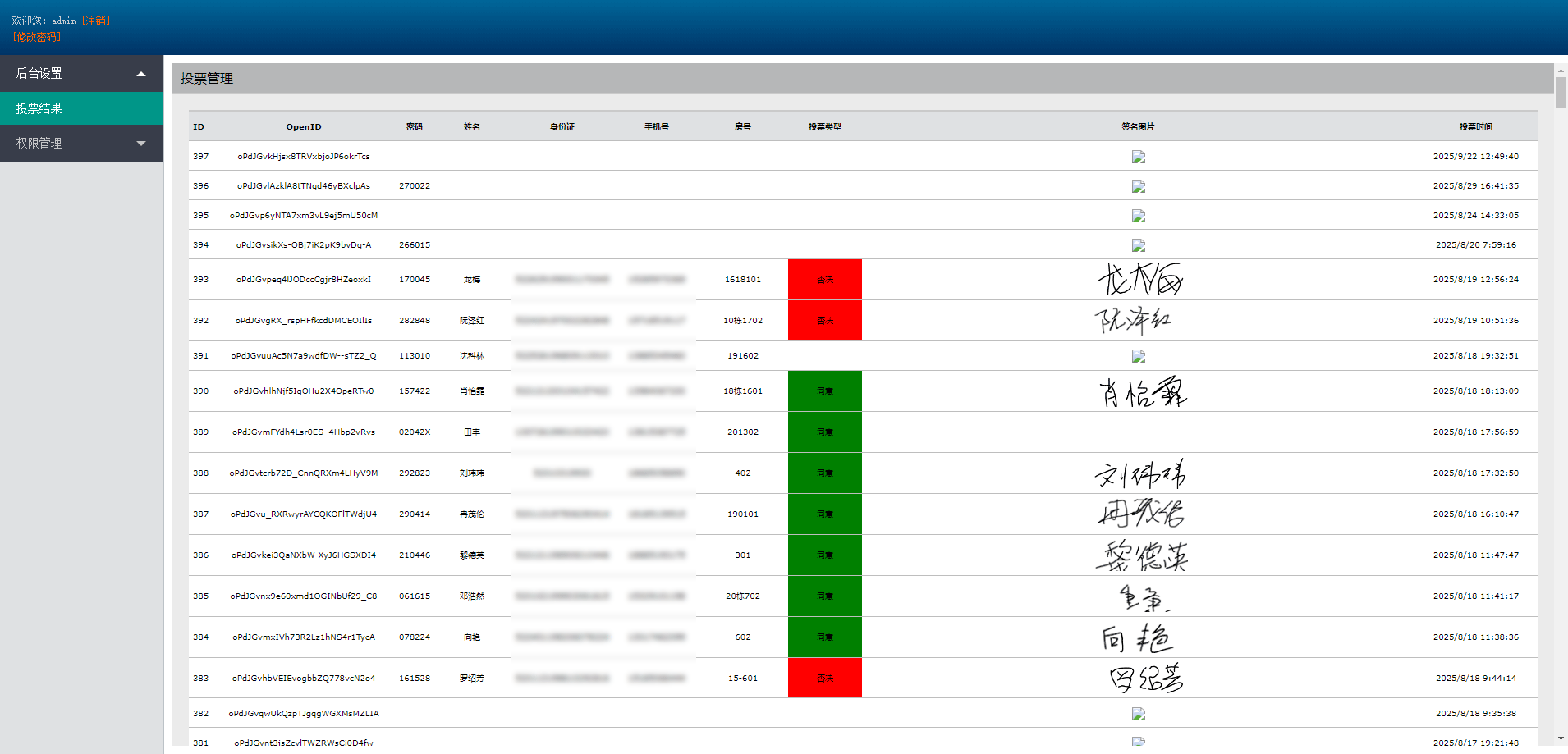
Task: Open the handwritten signature in row 384
Action: tap(1138, 637)
